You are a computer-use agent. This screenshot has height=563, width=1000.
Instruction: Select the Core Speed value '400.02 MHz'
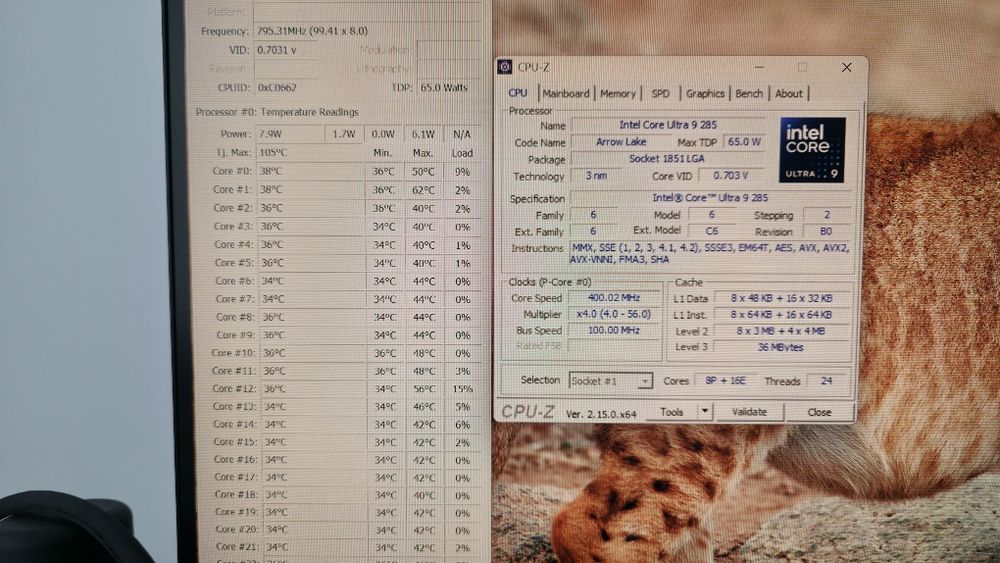[614, 298]
